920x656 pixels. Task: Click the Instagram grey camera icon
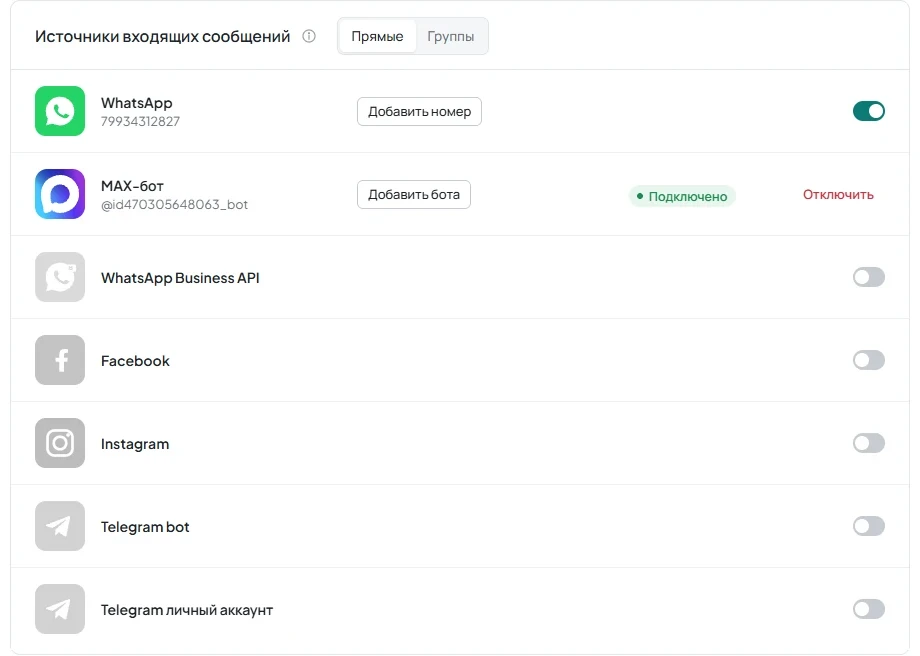60,443
